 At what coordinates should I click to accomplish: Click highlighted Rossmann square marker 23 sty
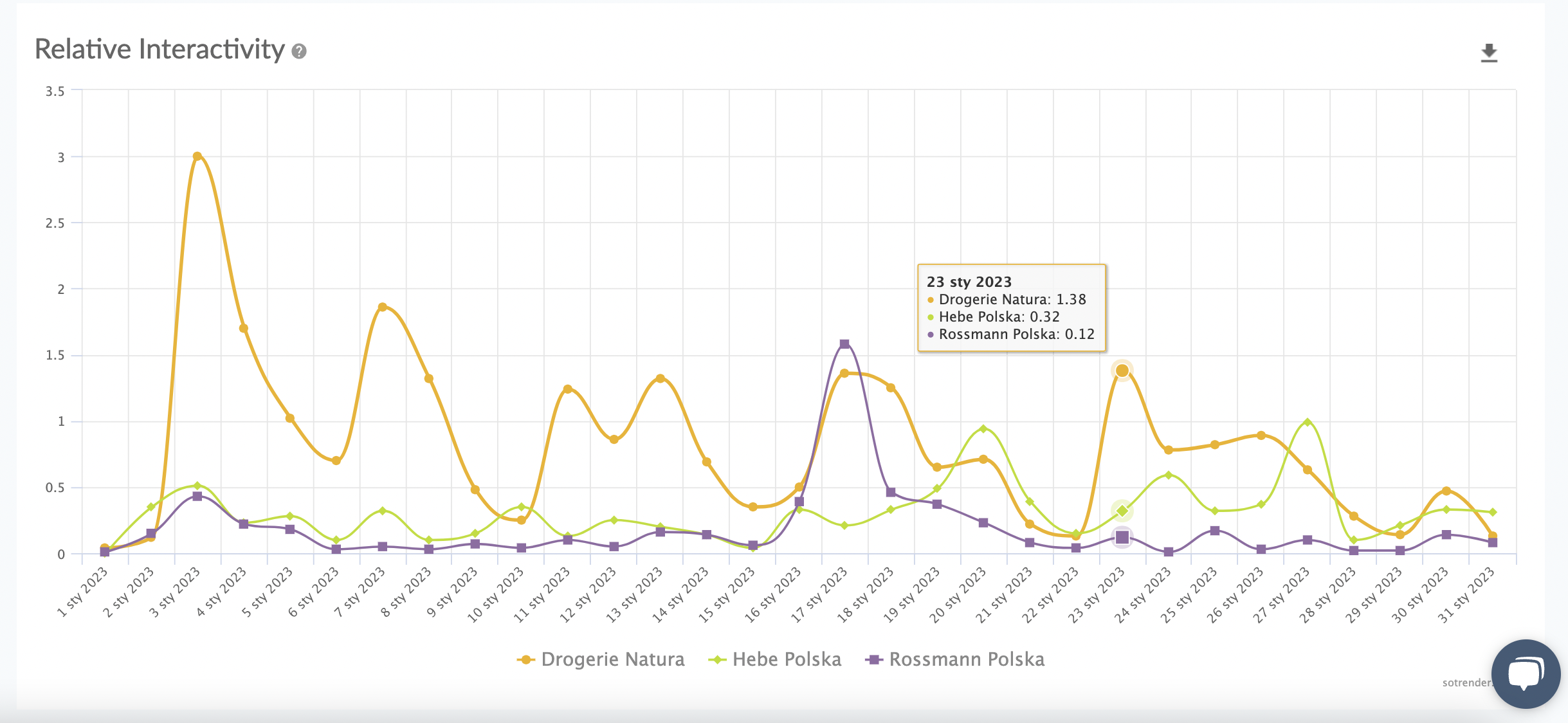click(x=1122, y=537)
